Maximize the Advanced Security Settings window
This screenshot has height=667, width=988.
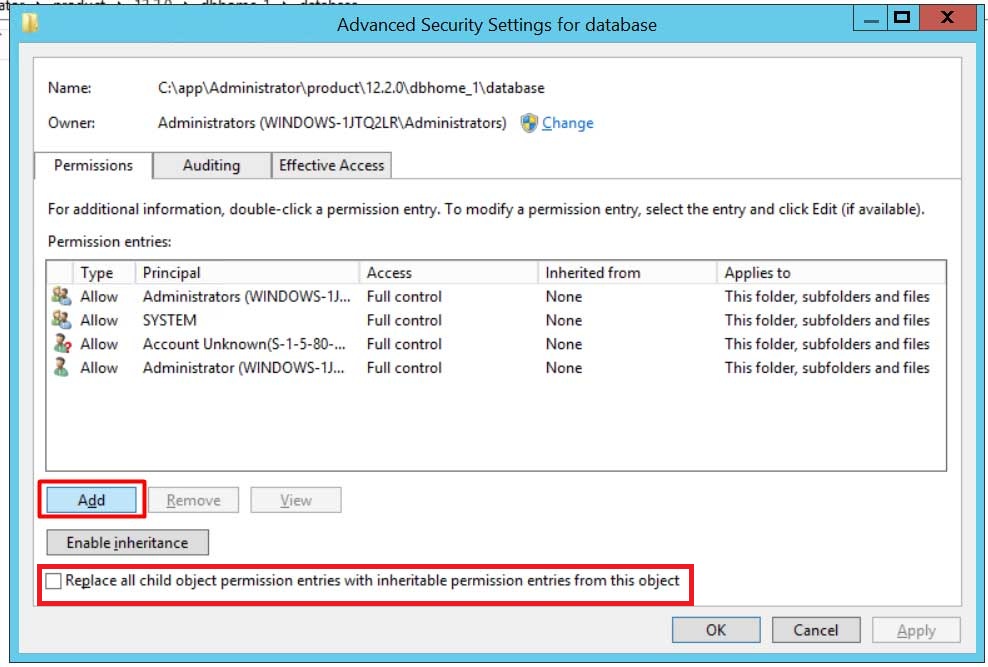click(902, 17)
